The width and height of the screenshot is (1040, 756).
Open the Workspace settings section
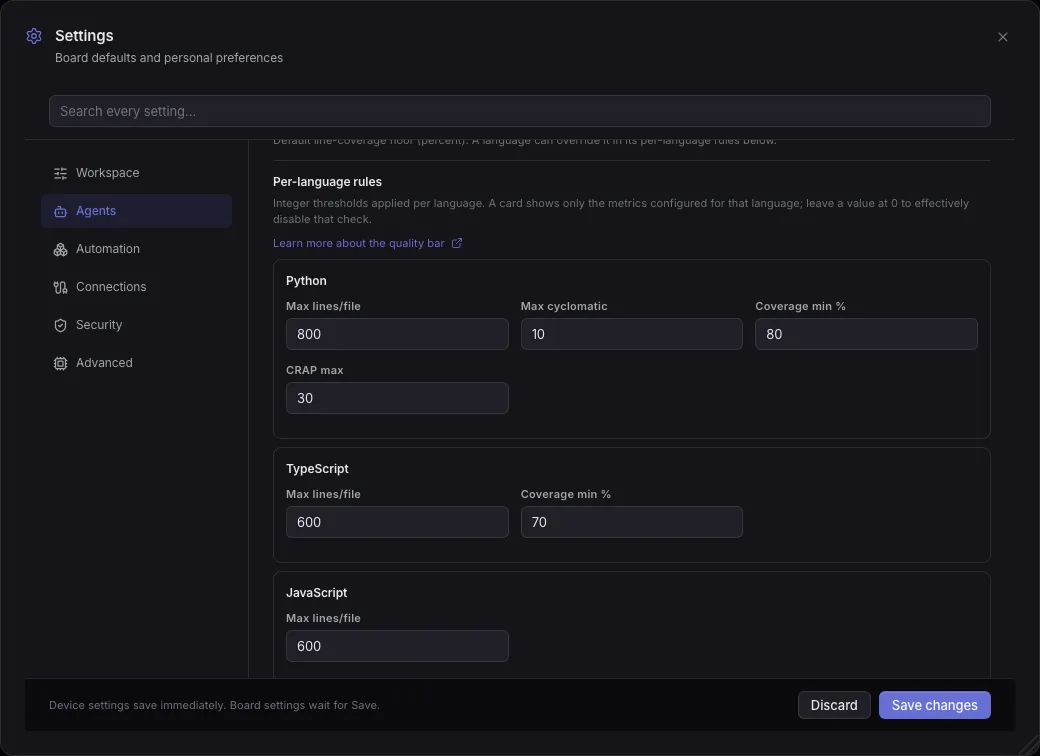[x=137, y=173]
